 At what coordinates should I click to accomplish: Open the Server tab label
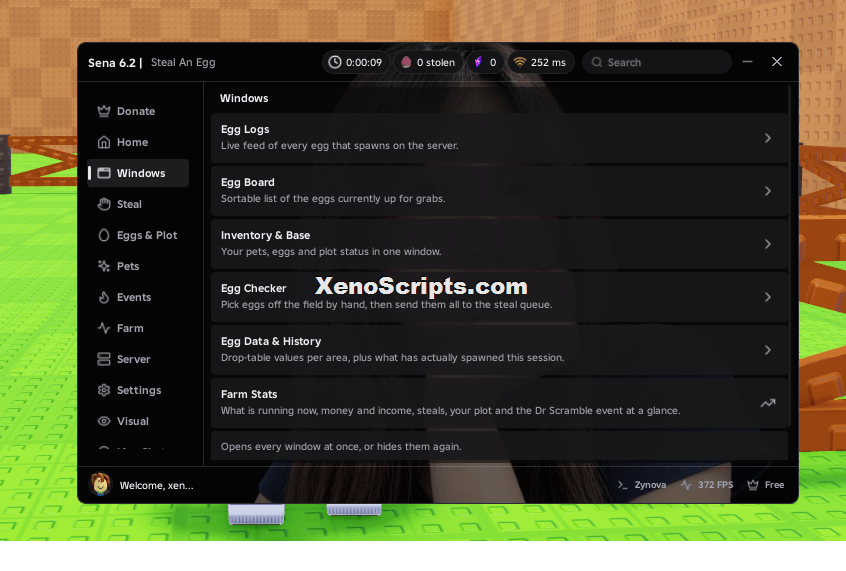133,359
